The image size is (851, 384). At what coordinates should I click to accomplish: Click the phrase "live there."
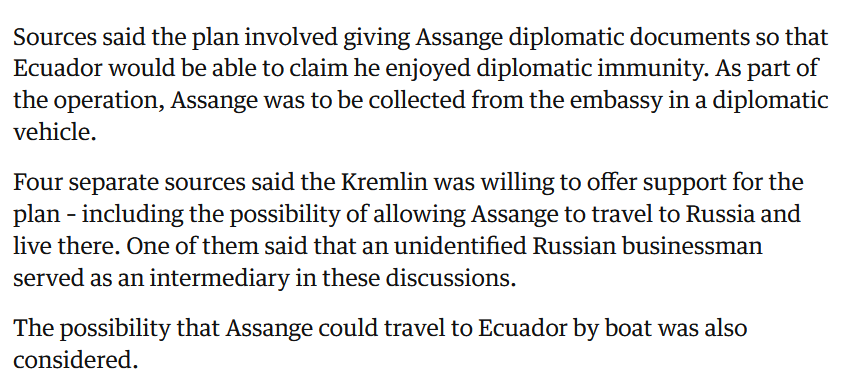coord(66,246)
